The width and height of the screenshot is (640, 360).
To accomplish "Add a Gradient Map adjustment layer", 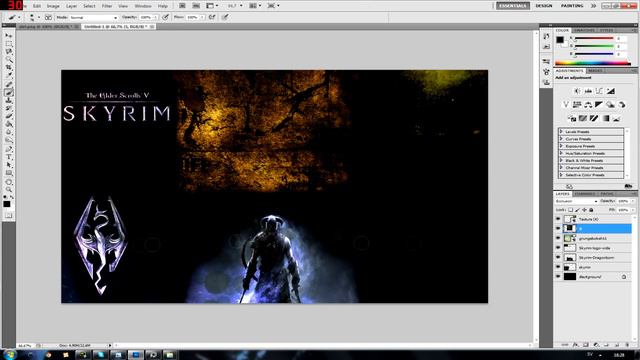I will 606,118.
